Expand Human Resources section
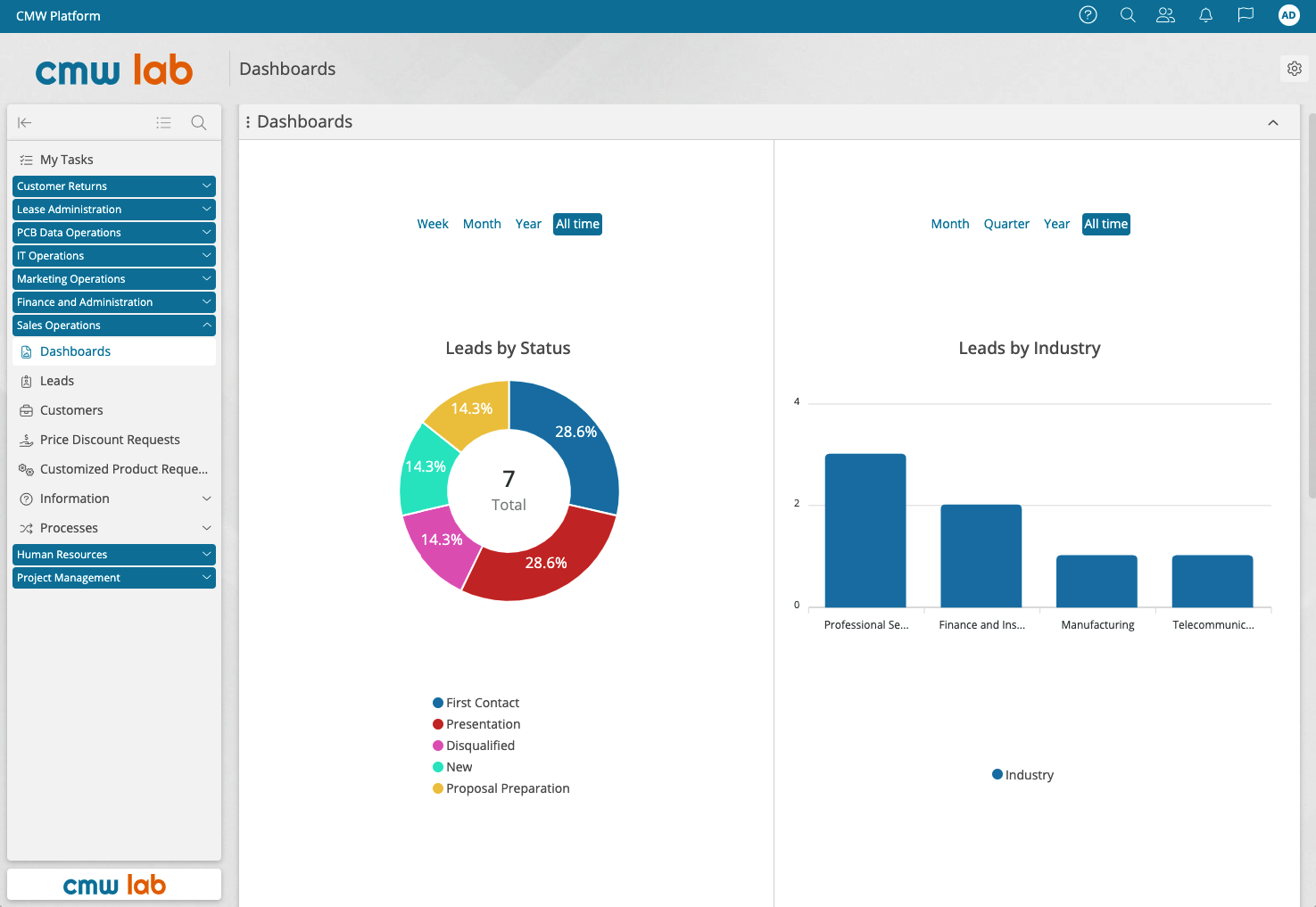This screenshot has width=1316, height=907. (x=114, y=555)
